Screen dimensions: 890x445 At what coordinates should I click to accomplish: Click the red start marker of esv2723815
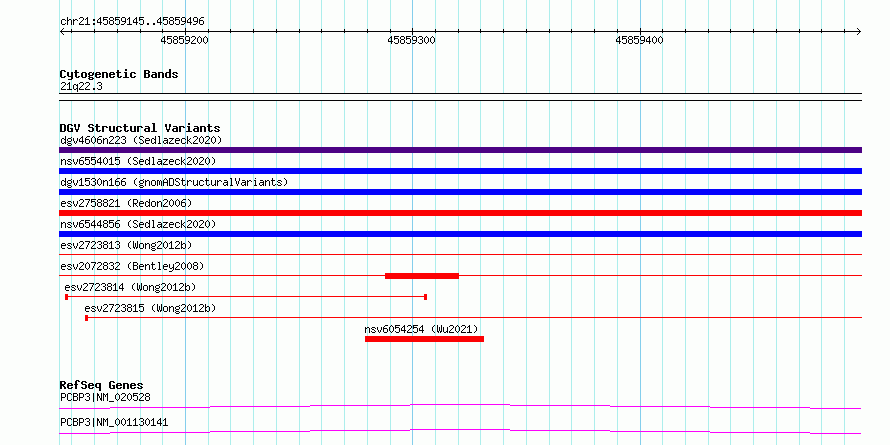(x=86, y=318)
